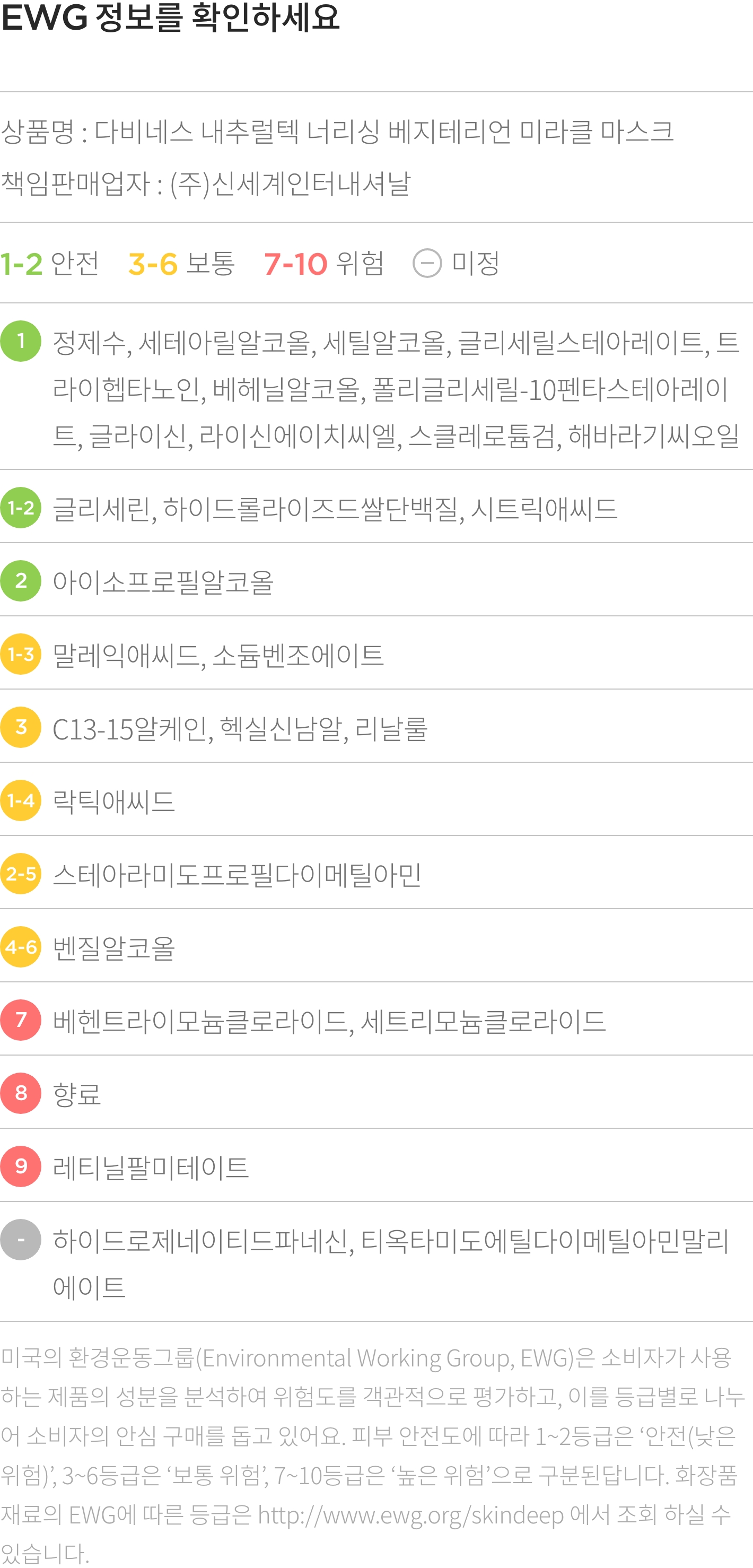Click the green 1-2 안전 legend label
The image size is (753, 1568).
pos(49,264)
